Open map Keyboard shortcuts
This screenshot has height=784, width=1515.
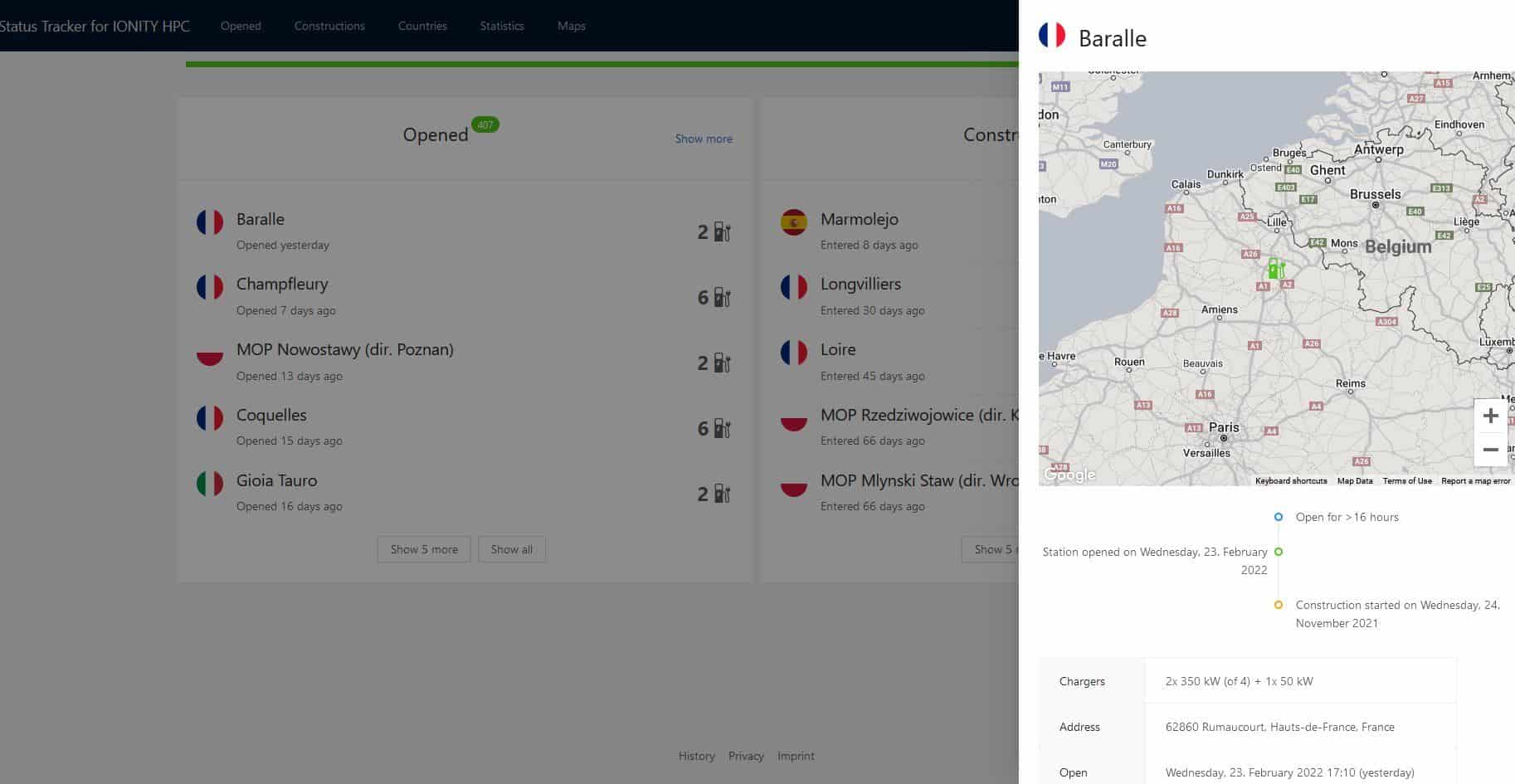1290,481
